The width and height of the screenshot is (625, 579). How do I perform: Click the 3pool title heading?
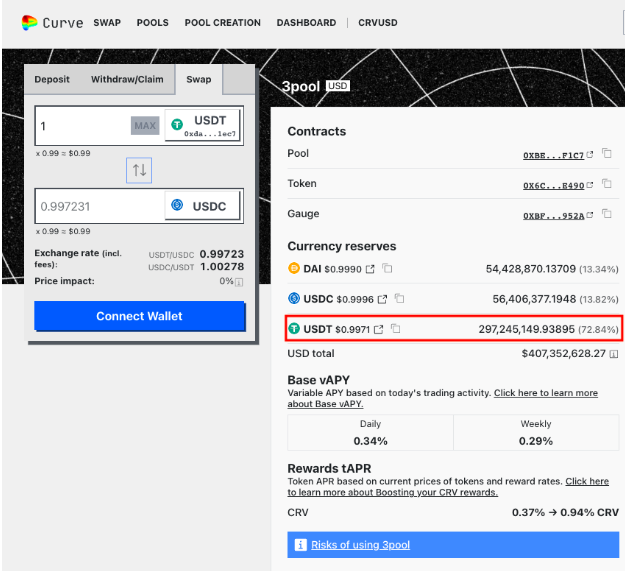point(301,86)
